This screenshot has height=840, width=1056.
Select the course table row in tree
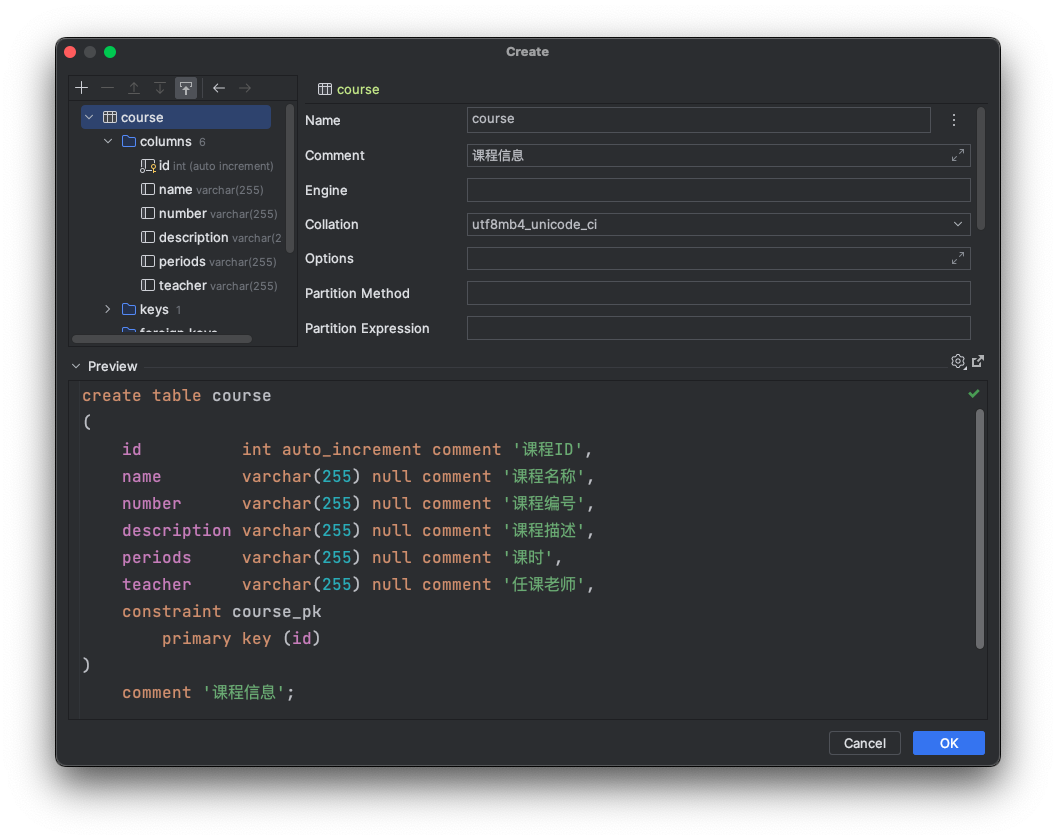(176, 117)
